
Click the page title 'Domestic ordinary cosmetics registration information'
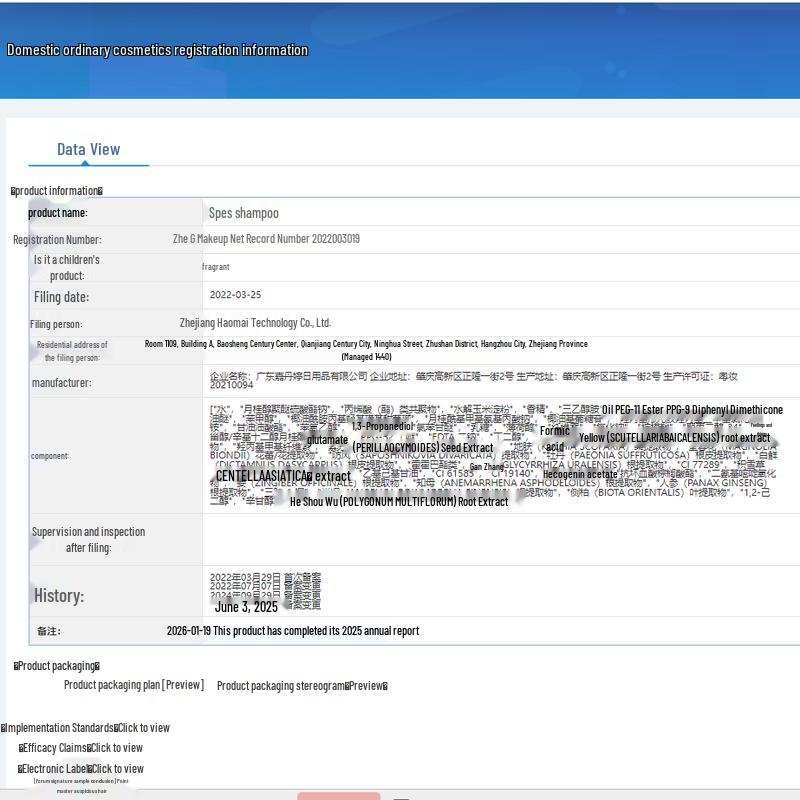point(157,50)
